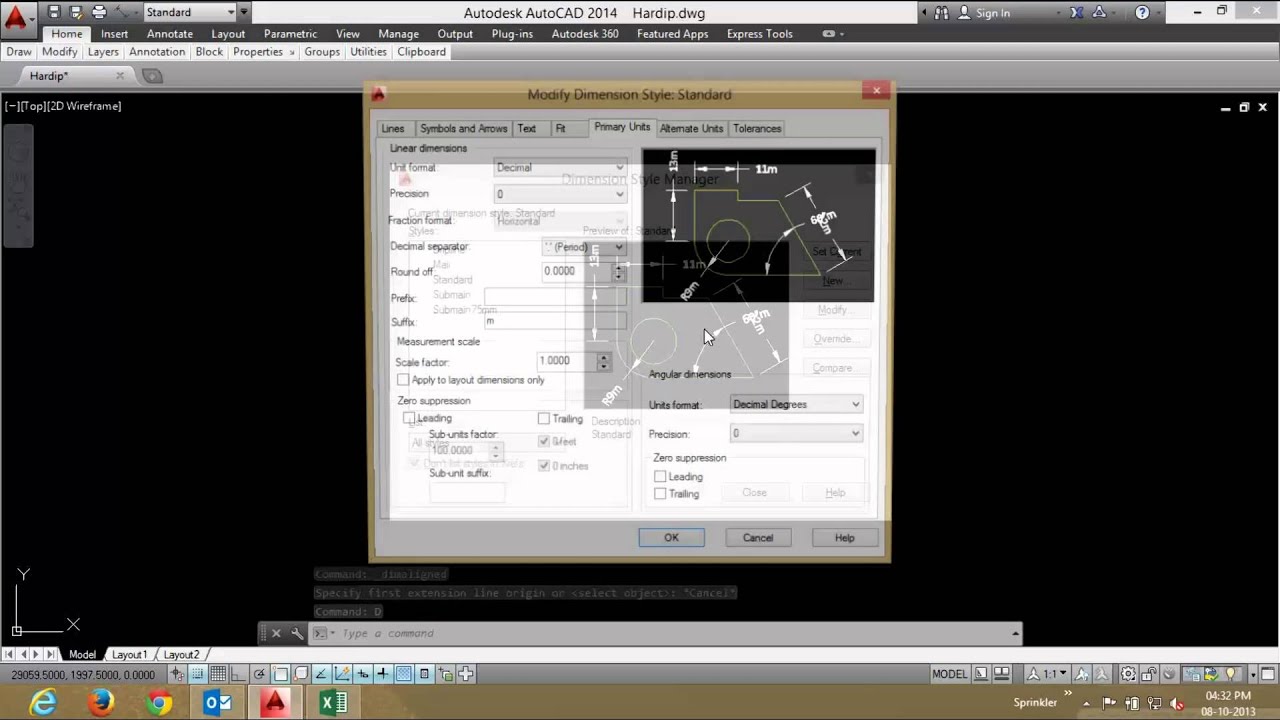Toggle Ortho Mode icon in status bar
This screenshot has width=1280, height=720.
coord(237,674)
